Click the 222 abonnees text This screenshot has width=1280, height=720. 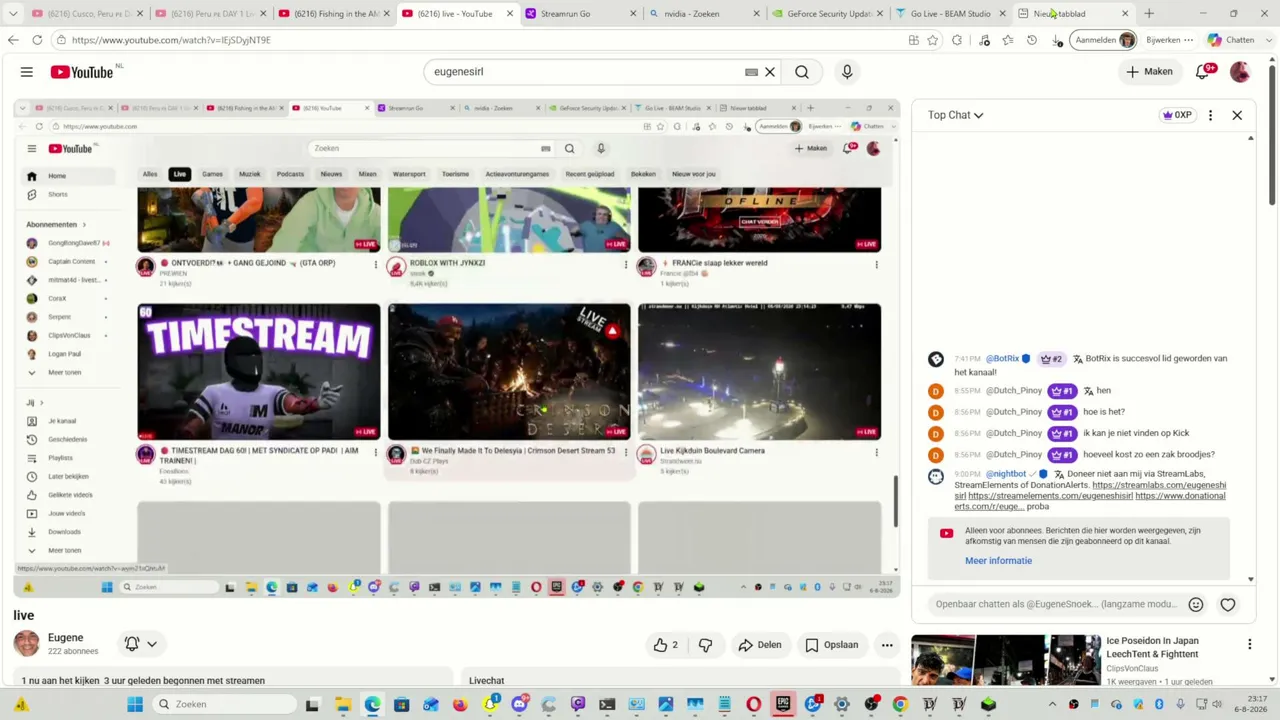tap(73, 651)
